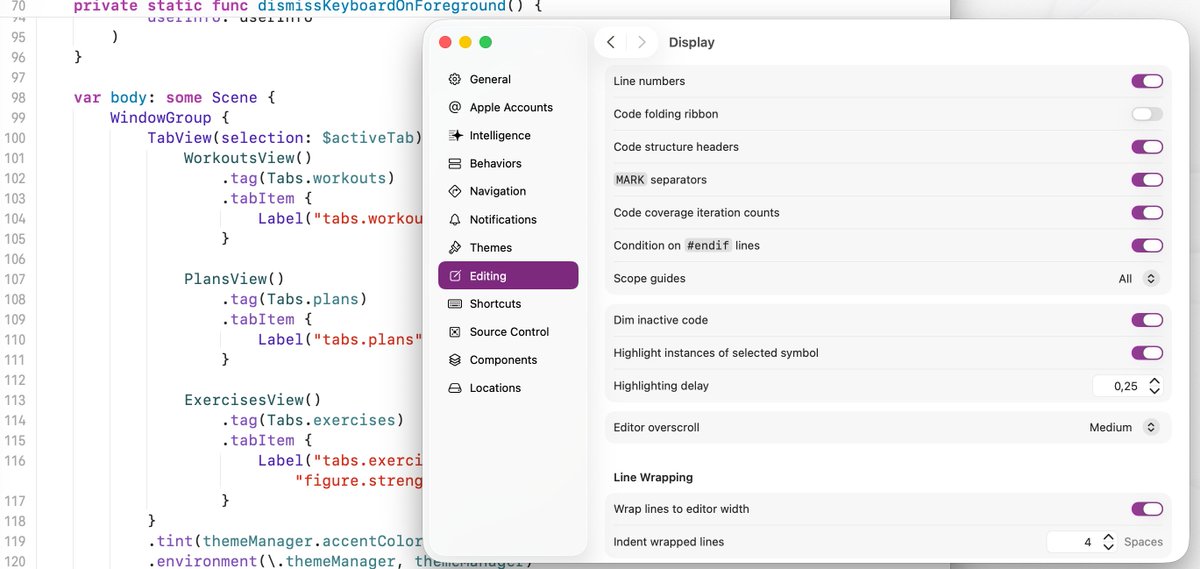Click line number 98 in the editor gutter
Viewport: 1200px width, 569px height.
point(17,98)
